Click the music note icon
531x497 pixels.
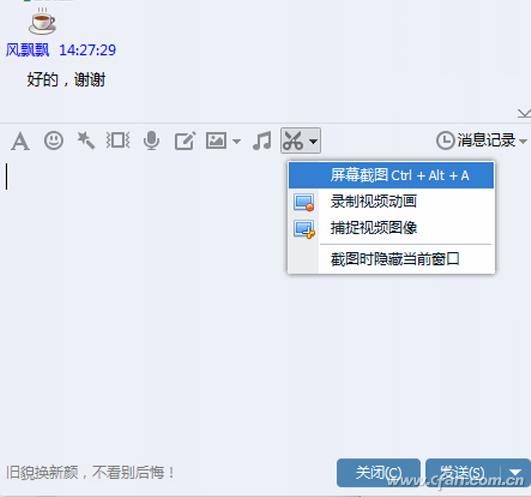tap(262, 140)
